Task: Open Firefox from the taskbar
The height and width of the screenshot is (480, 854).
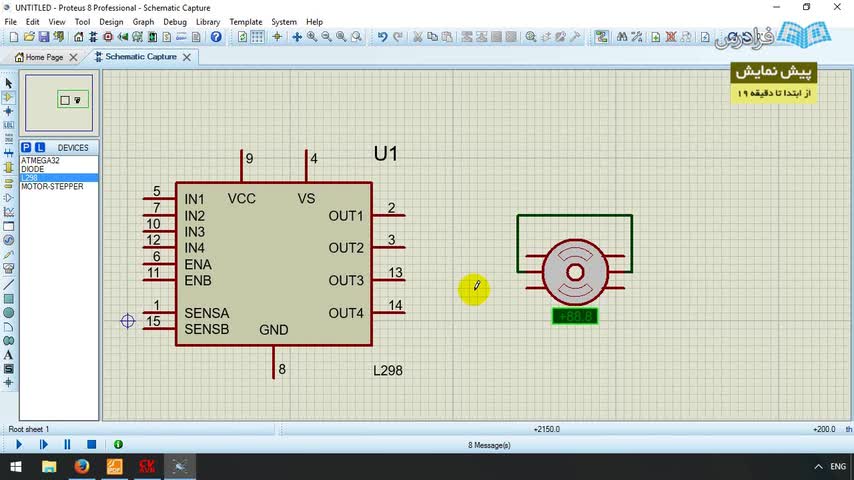Action: pos(82,466)
